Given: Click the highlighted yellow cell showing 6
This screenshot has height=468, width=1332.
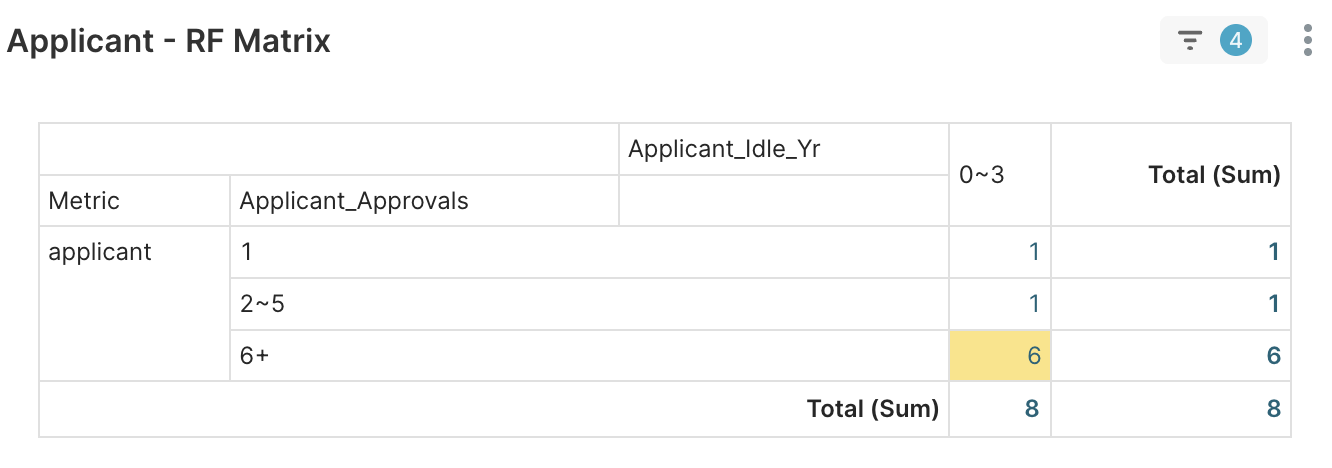Looking at the screenshot, I should point(999,356).
